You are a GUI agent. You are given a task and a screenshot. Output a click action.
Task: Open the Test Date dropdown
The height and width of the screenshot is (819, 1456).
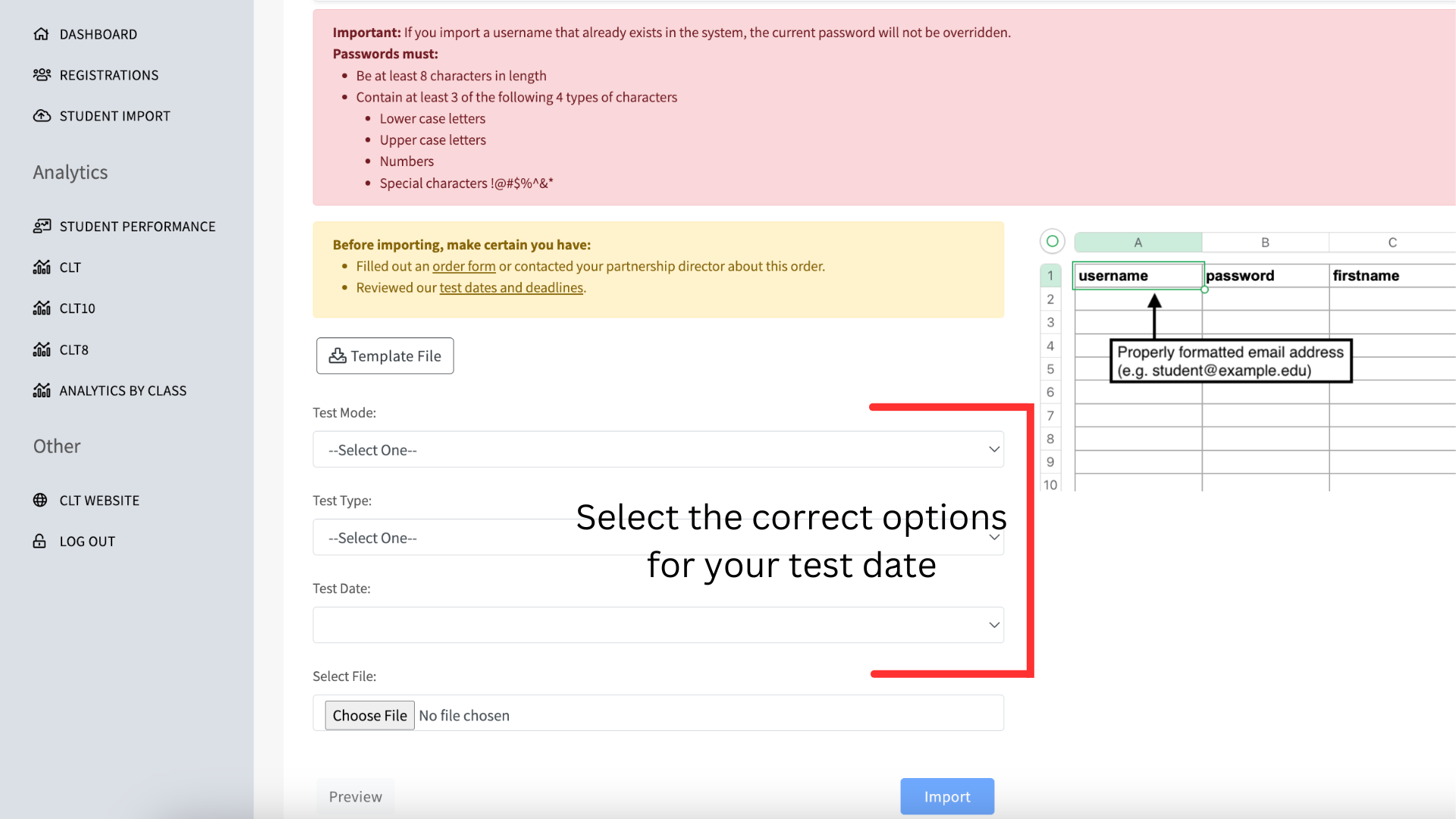[657, 625]
